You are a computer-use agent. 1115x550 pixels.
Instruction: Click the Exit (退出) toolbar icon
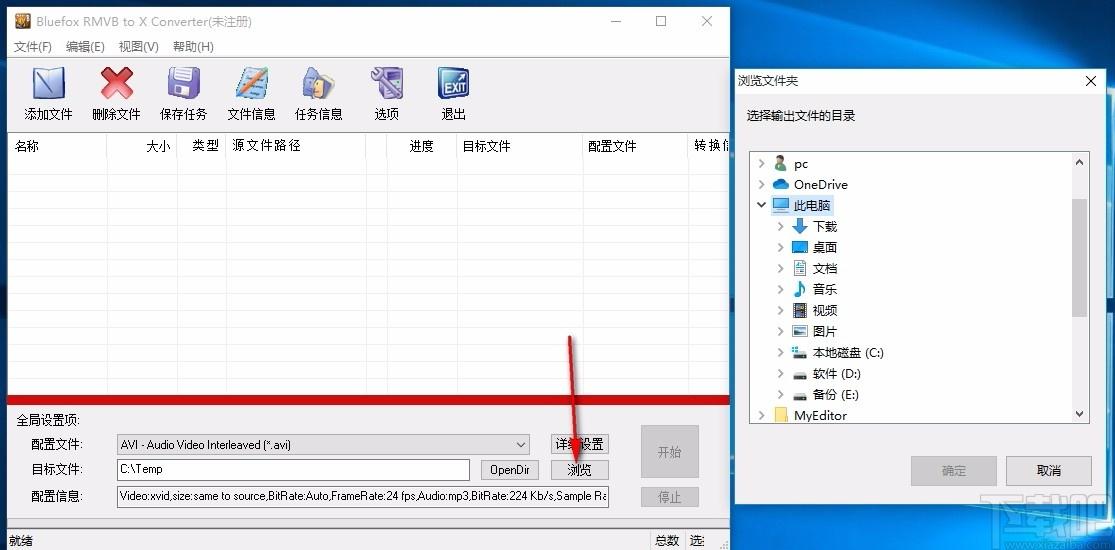(454, 84)
